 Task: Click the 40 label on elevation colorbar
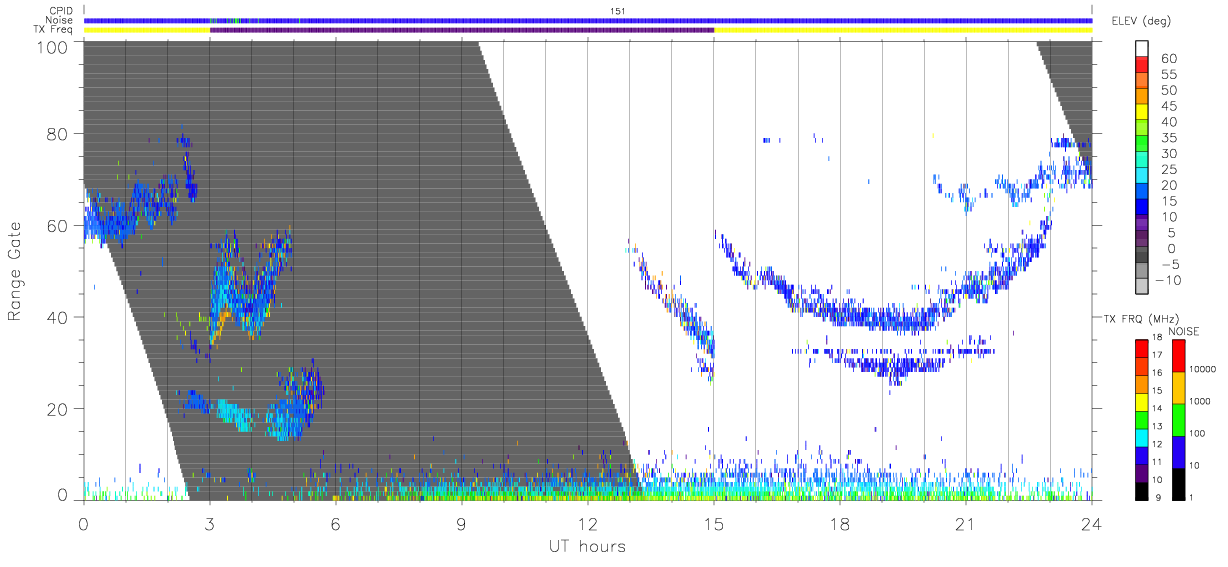(1167, 122)
